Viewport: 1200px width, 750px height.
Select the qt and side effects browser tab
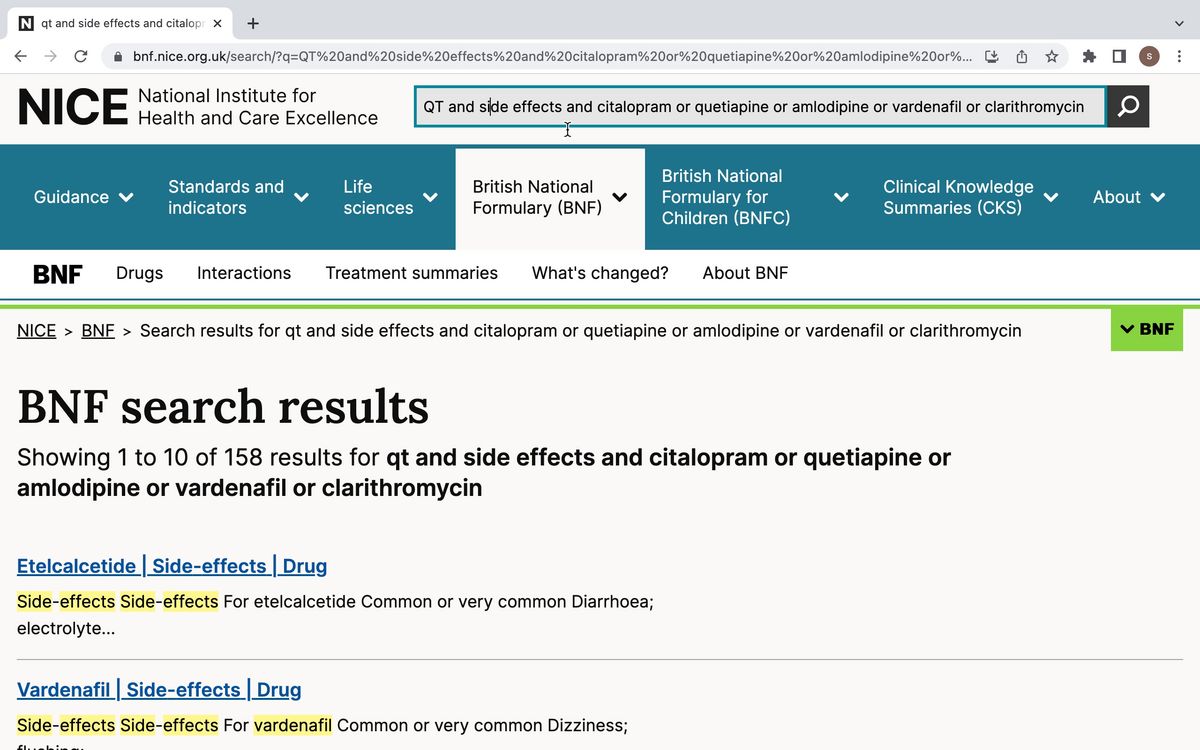point(121,23)
